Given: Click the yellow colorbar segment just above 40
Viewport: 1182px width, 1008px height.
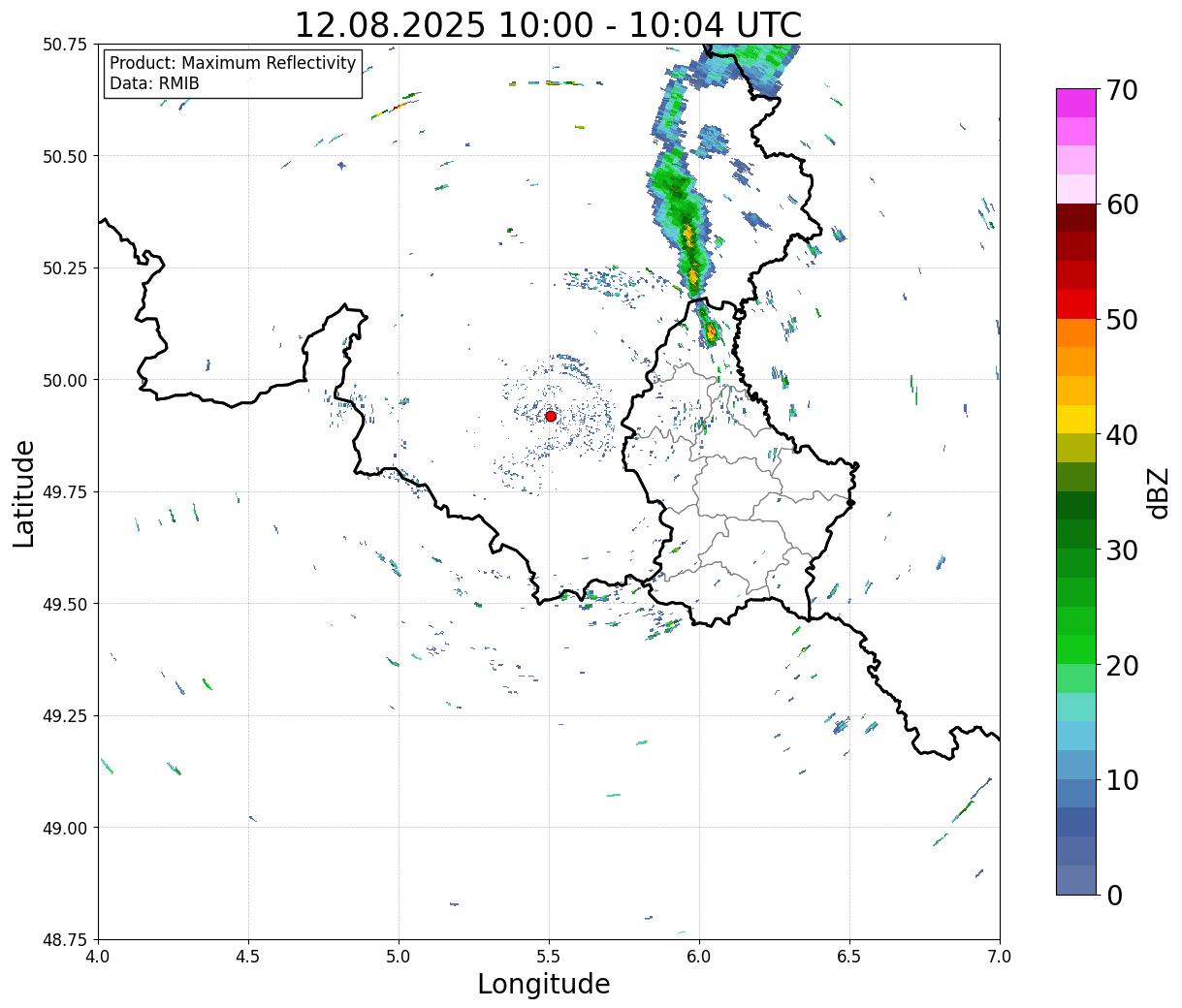Looking at the screenshot, I should click(1076, 420).
